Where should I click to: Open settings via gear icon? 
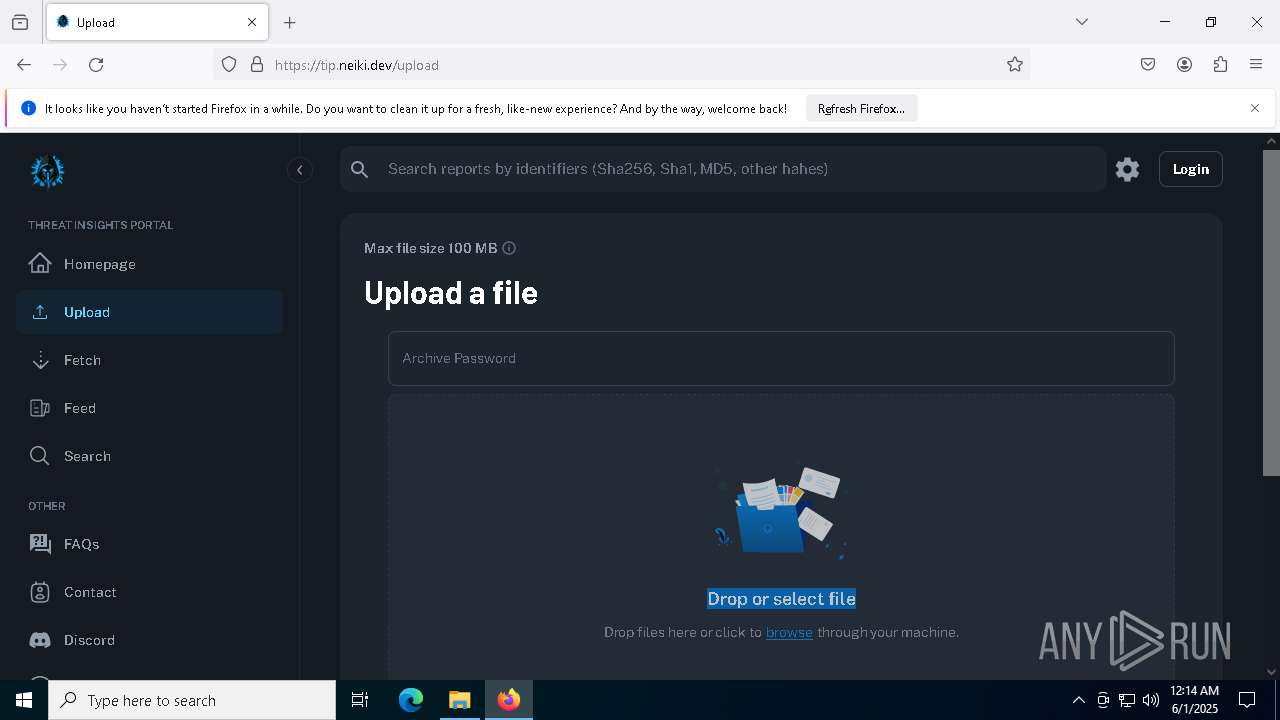pyautogui.click(x=1127, y=169)
